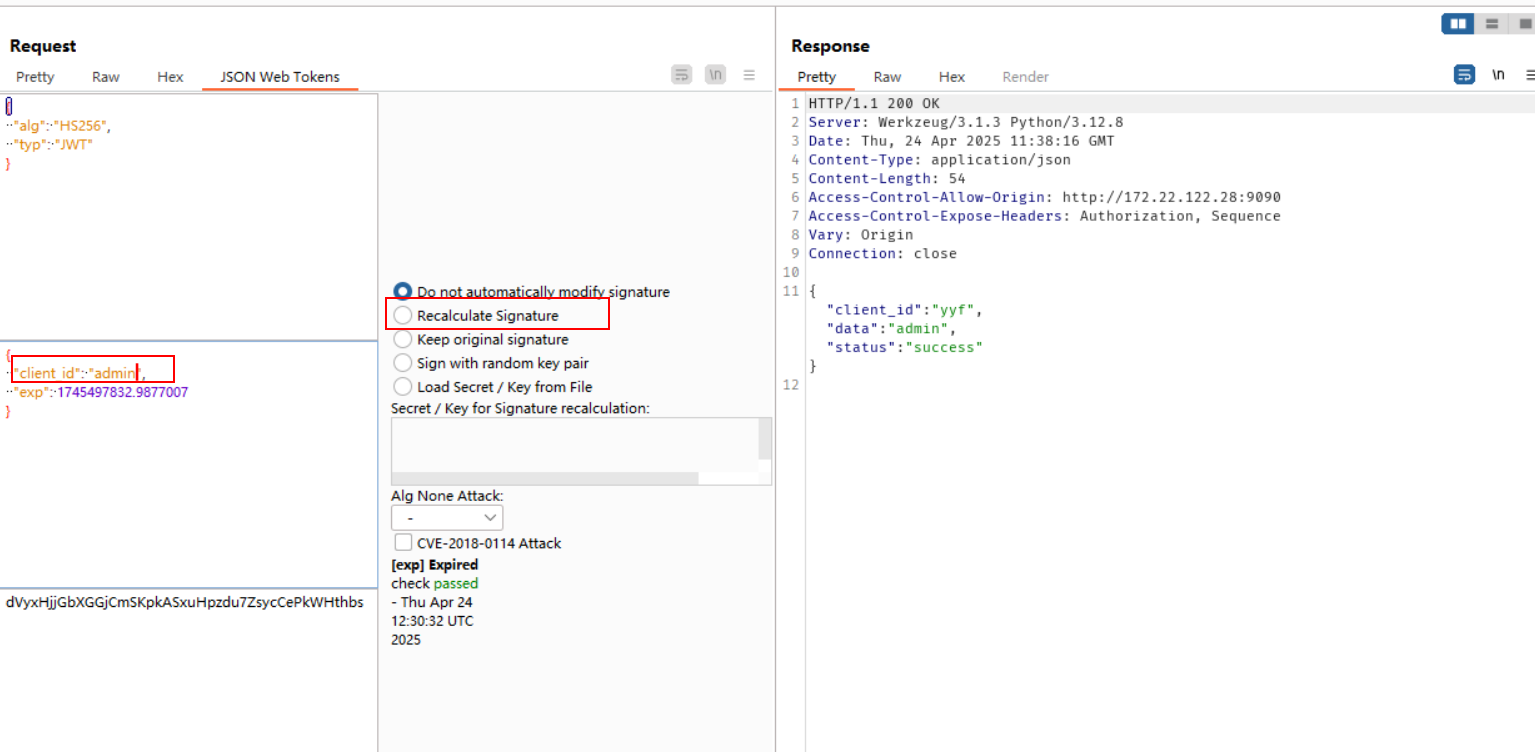Open the Response Raw tab
This screenshot has width=1535, height=752.
(x=887, y=77)
